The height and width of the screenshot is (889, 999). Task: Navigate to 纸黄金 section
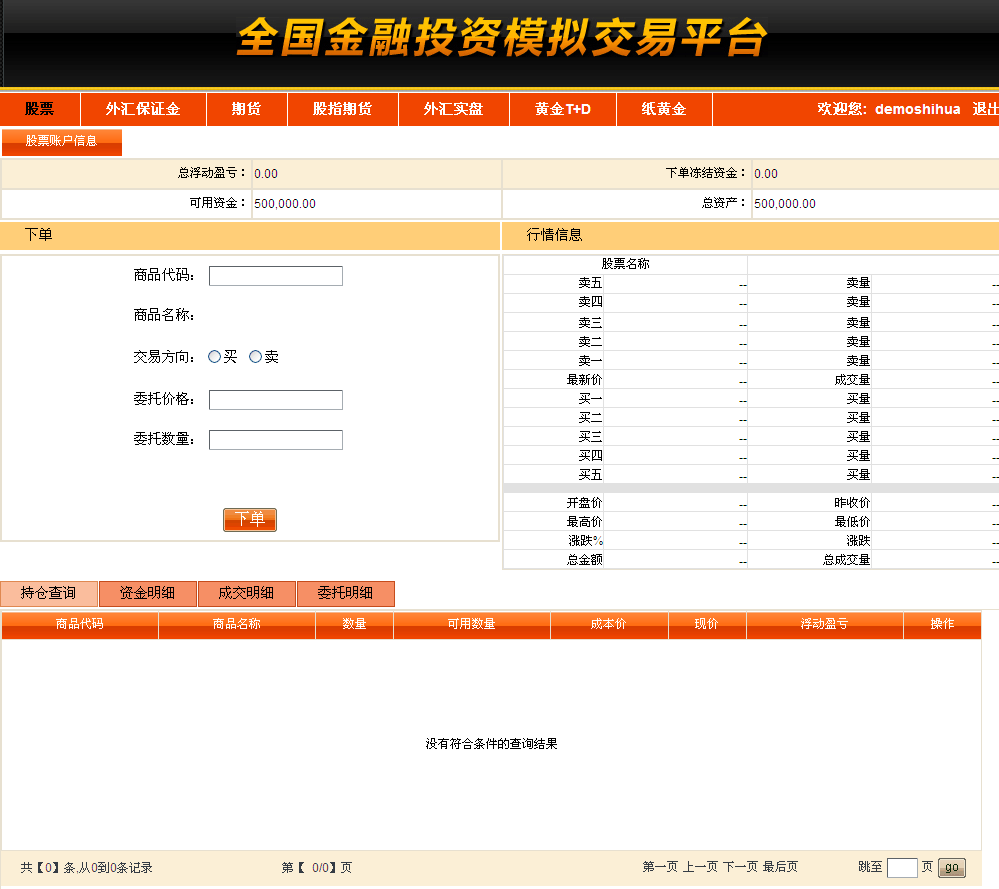[663, 109]
